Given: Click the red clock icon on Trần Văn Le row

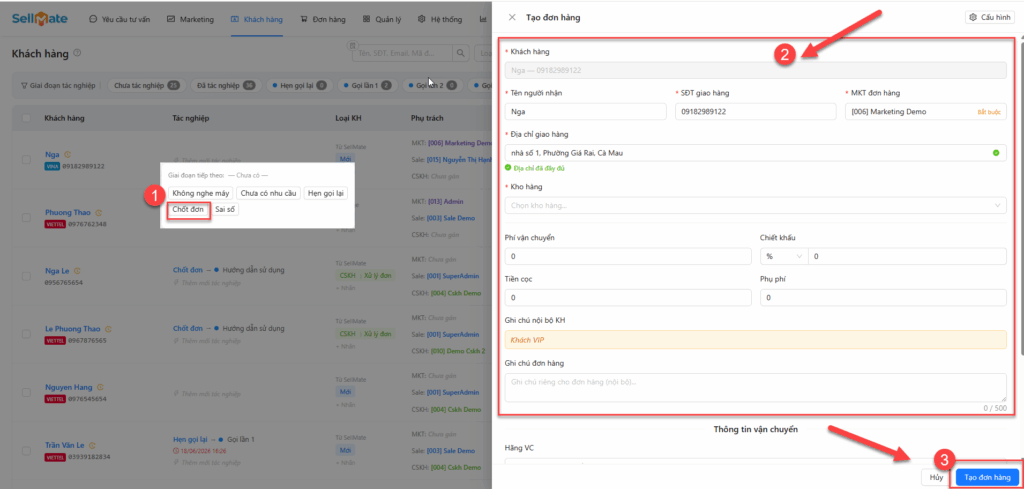Looking at the screenshot, I should click(x=176, y=451).
